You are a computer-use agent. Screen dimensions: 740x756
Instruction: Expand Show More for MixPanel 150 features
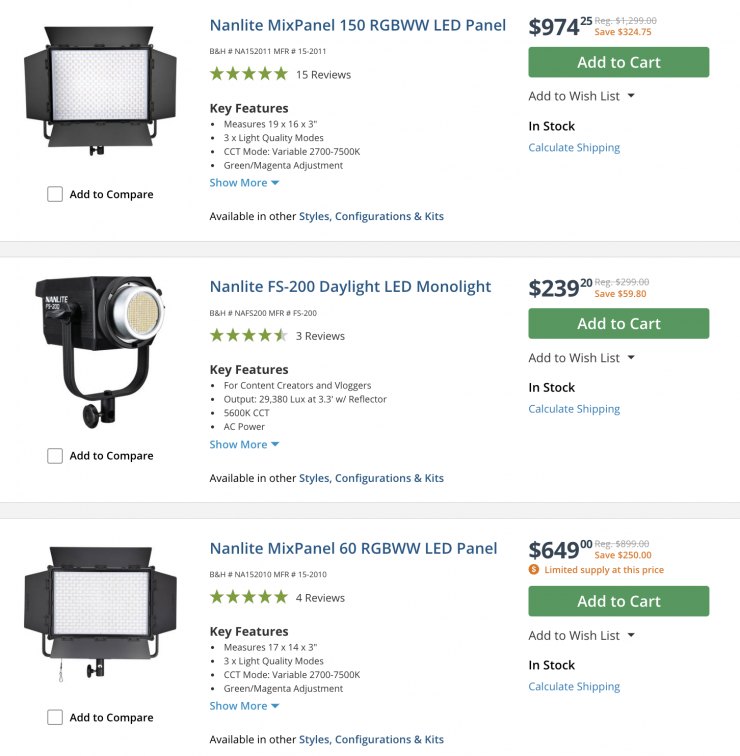click(x=244, y=183)
